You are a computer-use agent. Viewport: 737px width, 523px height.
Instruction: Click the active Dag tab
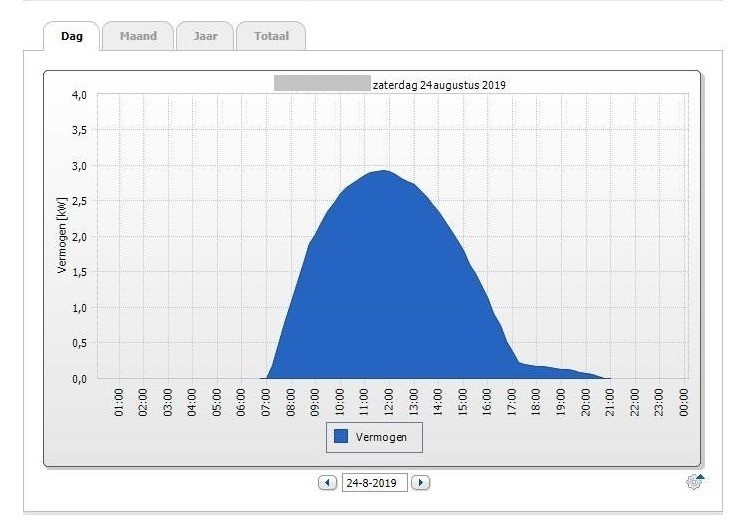pyautogui.click(x=72, y=36)
